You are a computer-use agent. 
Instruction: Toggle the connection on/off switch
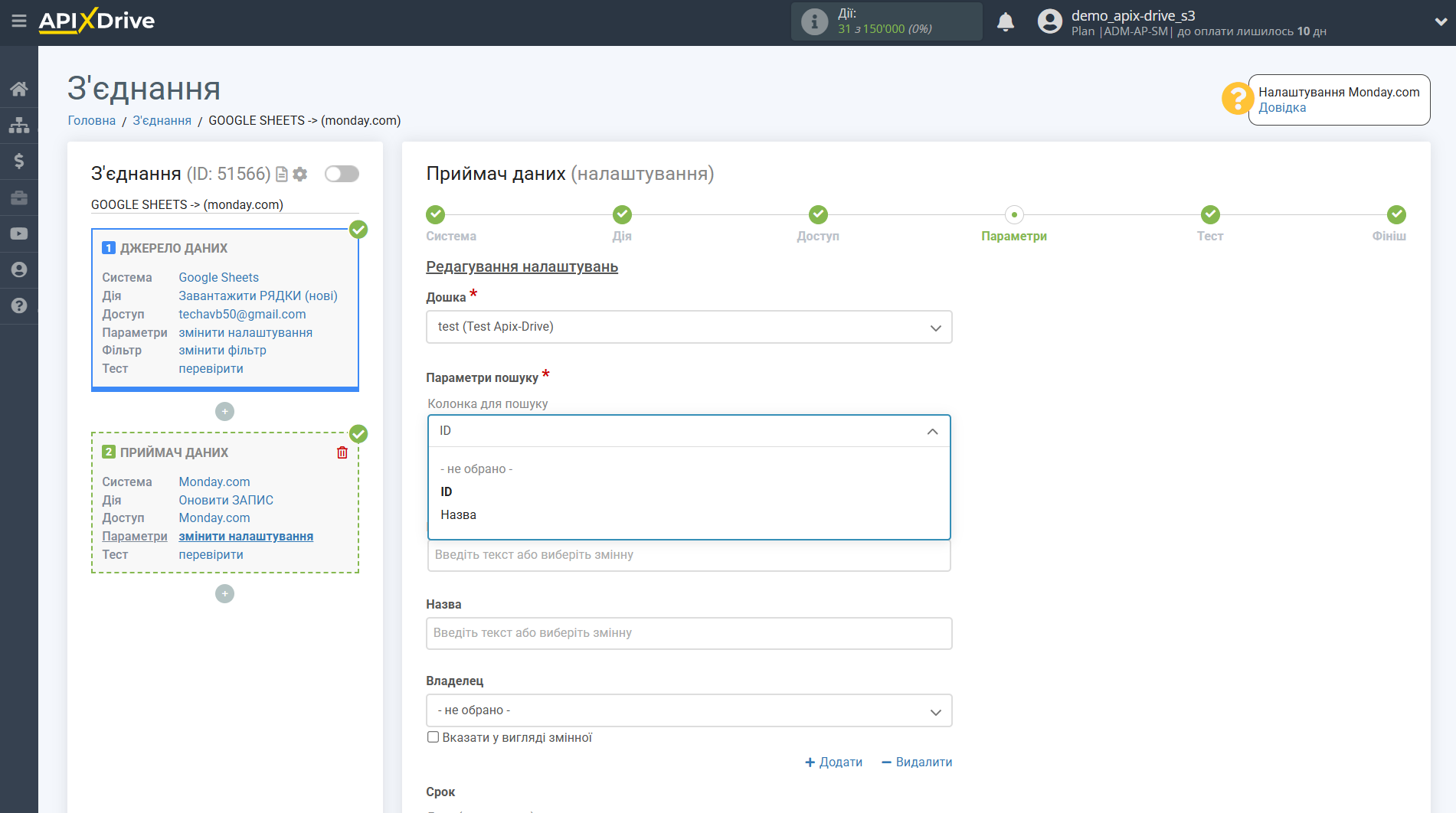(342, 174)
